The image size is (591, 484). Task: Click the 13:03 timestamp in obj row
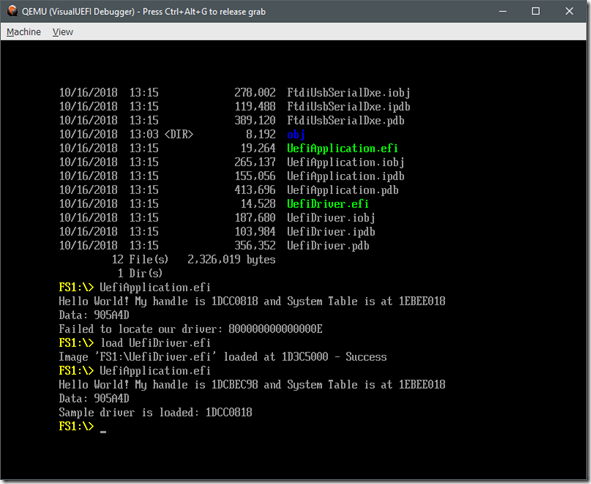coord(144,135)
